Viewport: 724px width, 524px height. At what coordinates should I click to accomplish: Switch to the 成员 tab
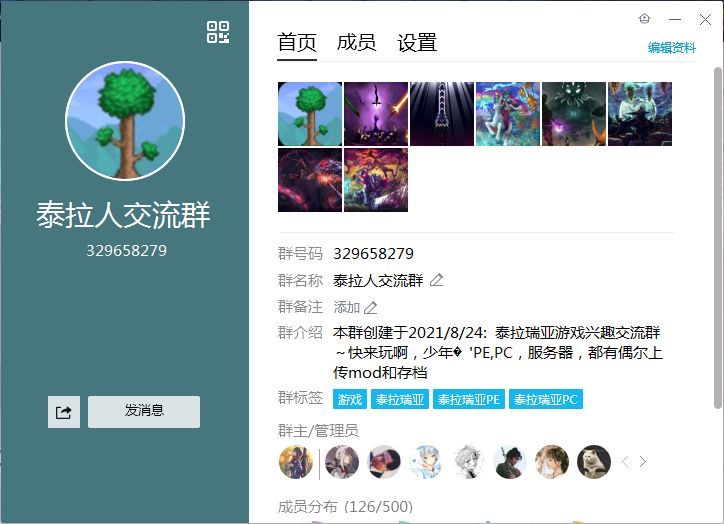pyautogui.click(x=356, y=42)
